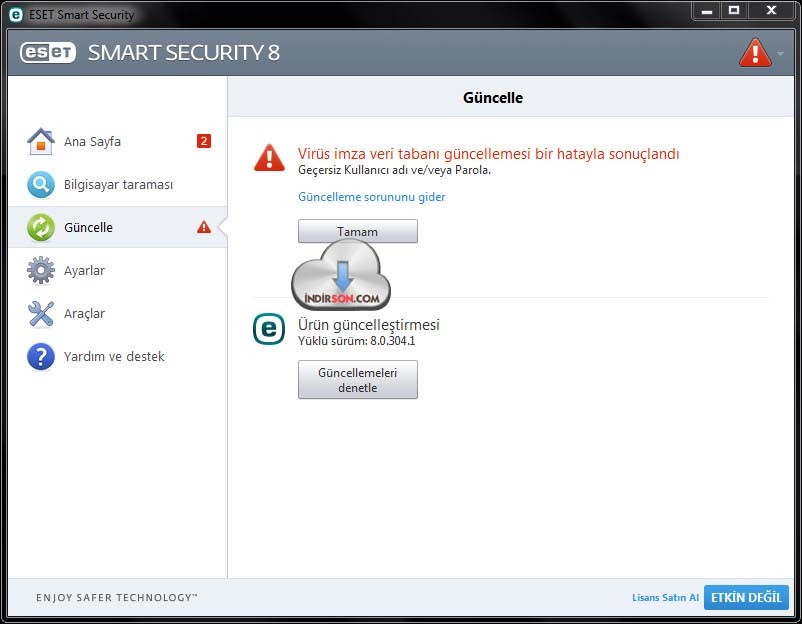Click the ETKİN DEĞİL button
Viewport: 802px width, 624px height.
point(746,597)
